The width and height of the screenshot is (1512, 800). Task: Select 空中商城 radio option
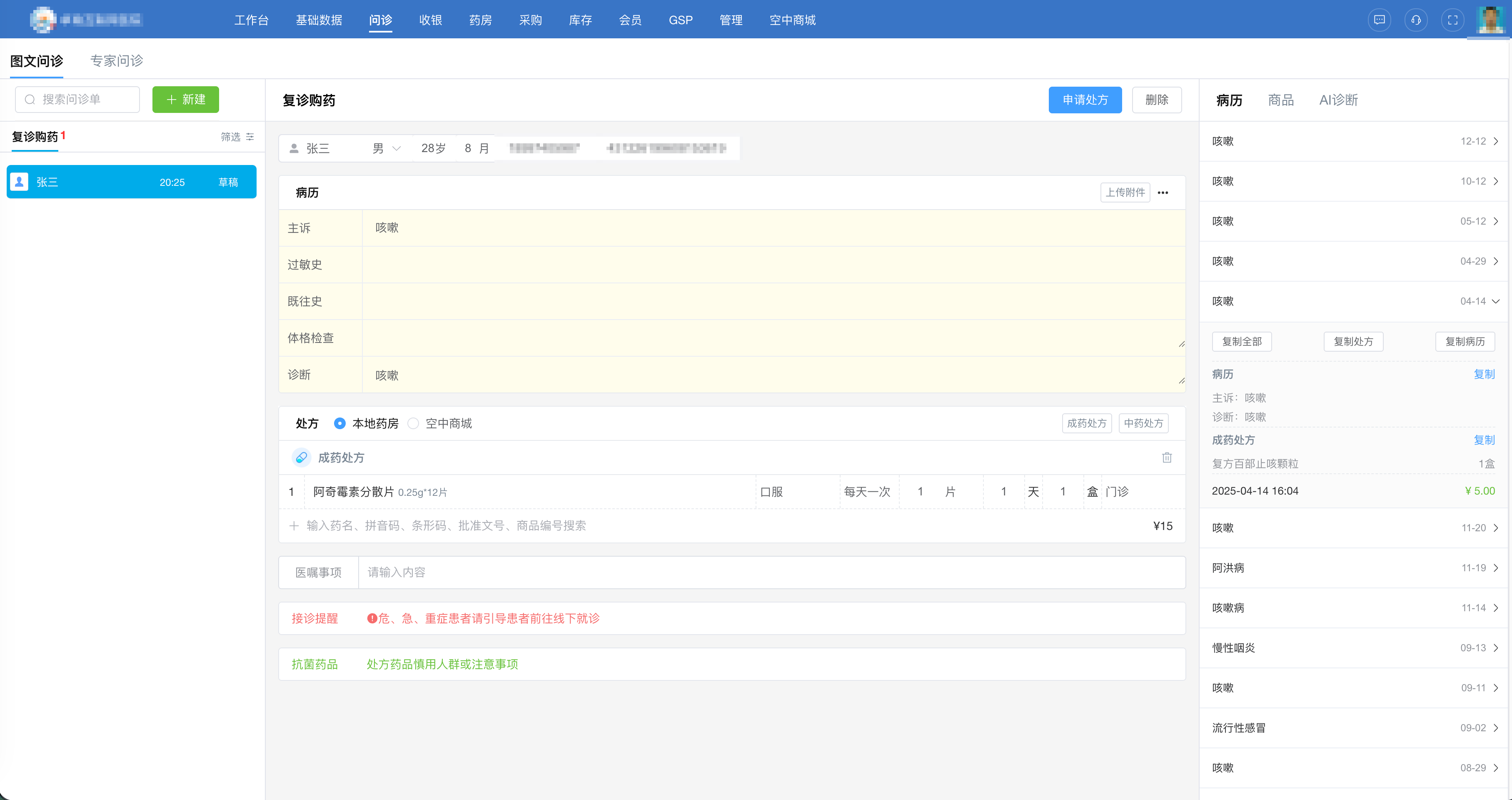pos(413,423)
